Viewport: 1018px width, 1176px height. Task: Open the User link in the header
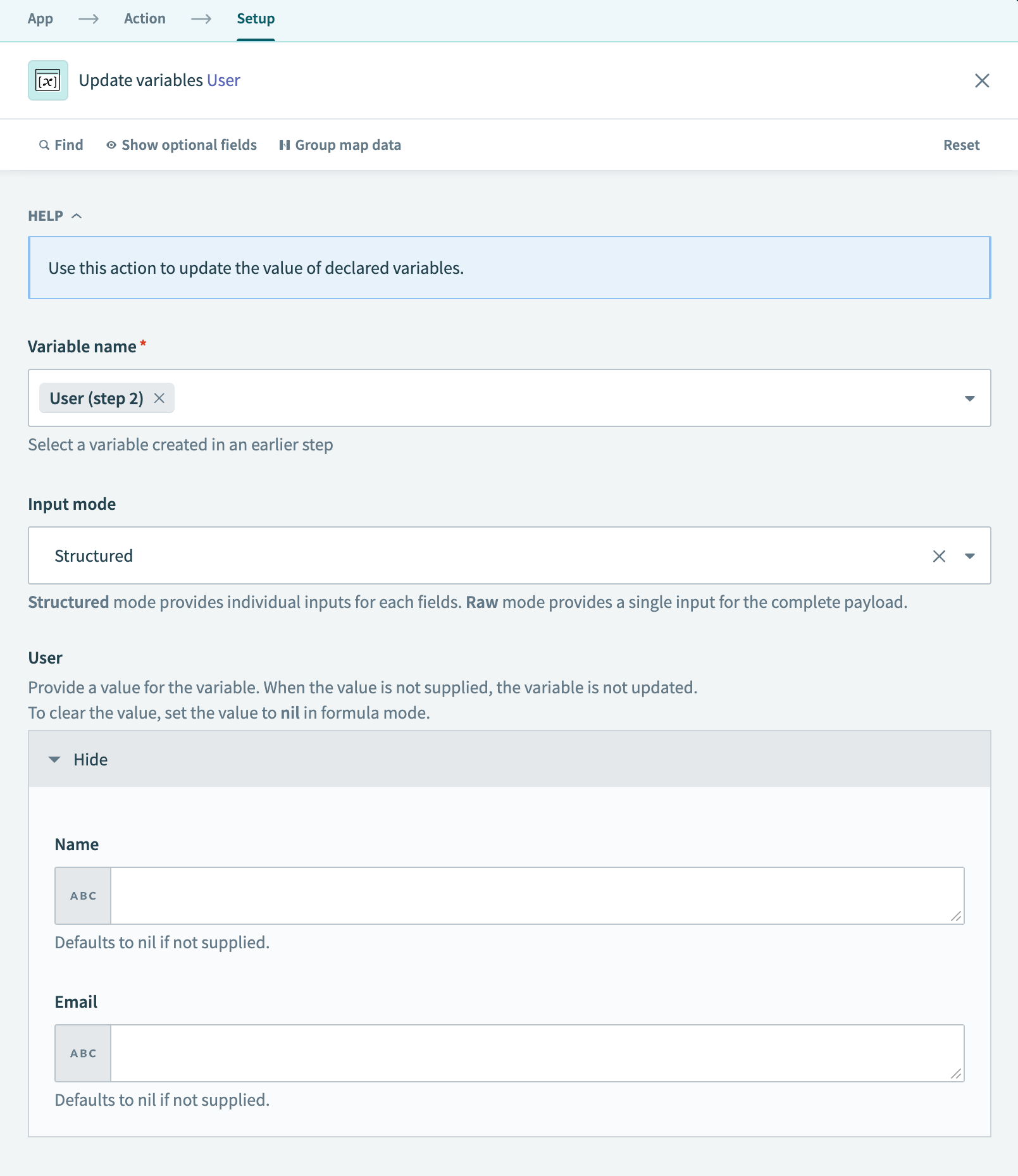(224, 80)
